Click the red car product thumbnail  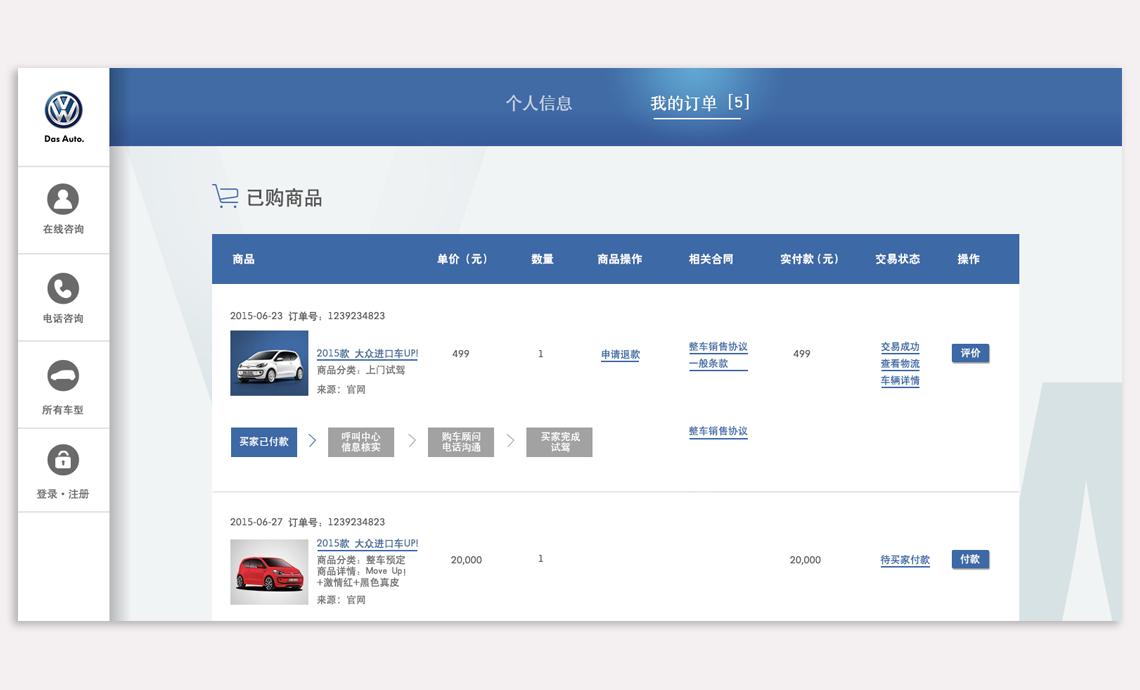[269, 572]
